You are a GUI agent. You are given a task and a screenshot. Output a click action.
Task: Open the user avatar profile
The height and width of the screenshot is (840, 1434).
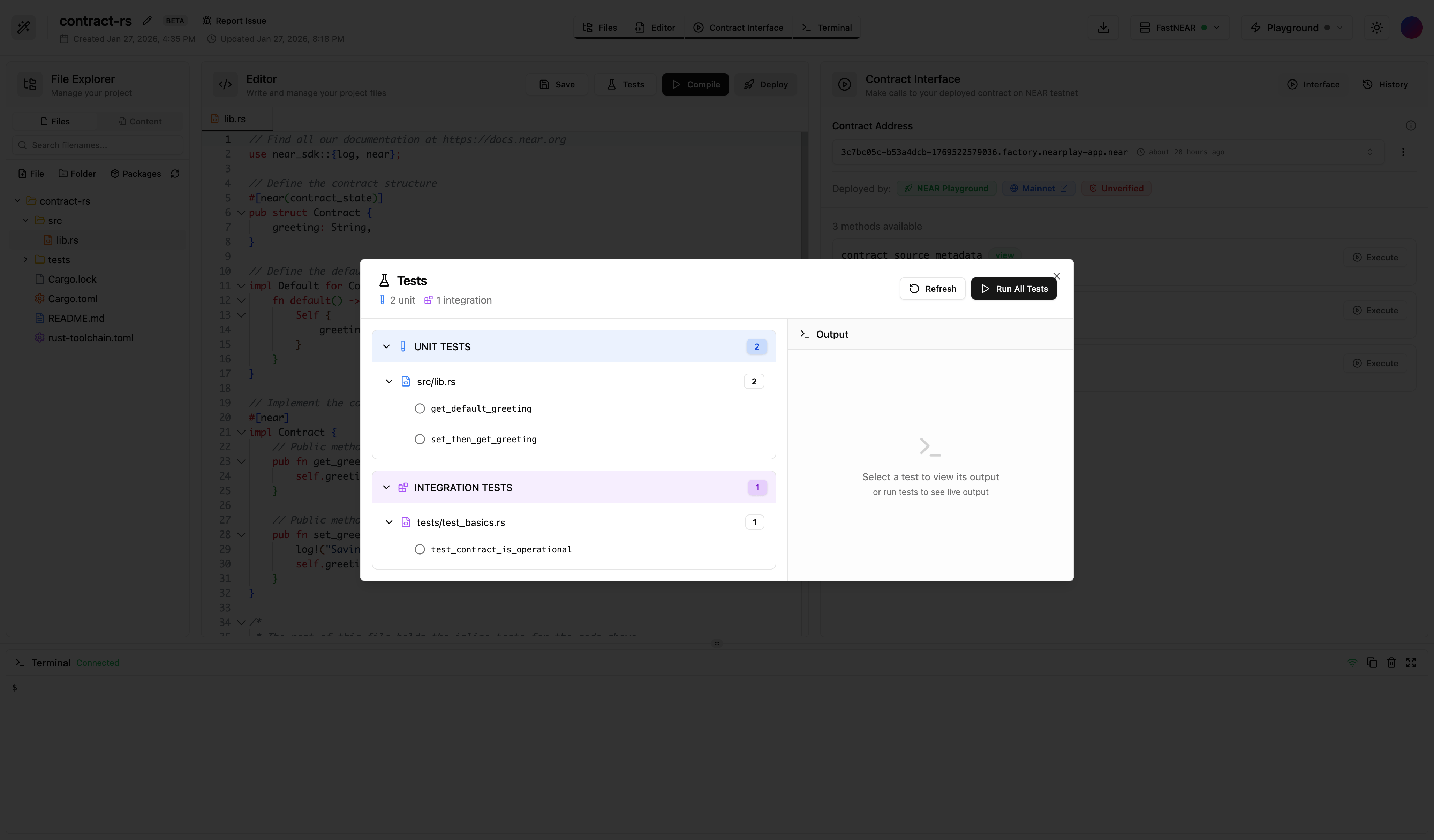1411,27
